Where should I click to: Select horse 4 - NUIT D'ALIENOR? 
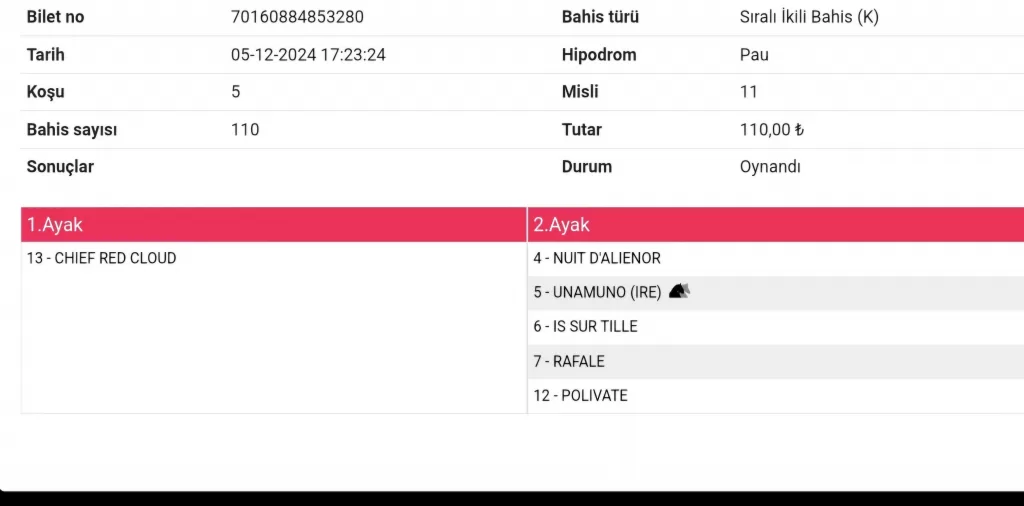click(597, 258)
